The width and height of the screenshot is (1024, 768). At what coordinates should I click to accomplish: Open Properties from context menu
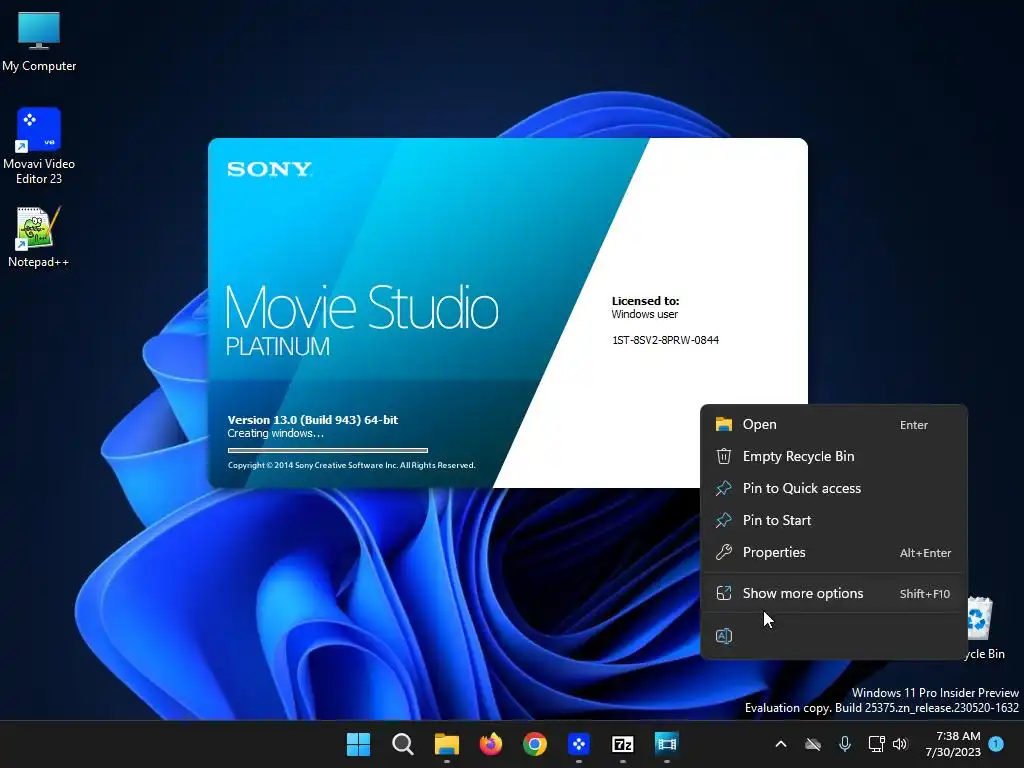[833, 552]
